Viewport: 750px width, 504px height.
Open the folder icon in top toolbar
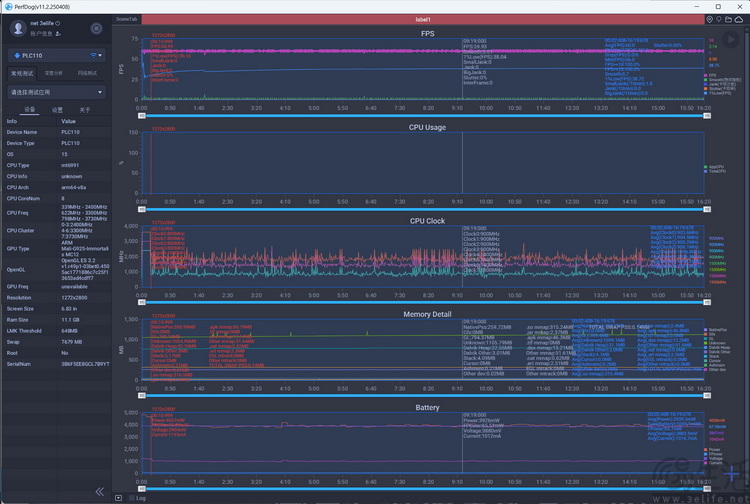pyautogui.click(x=728, y=19)
